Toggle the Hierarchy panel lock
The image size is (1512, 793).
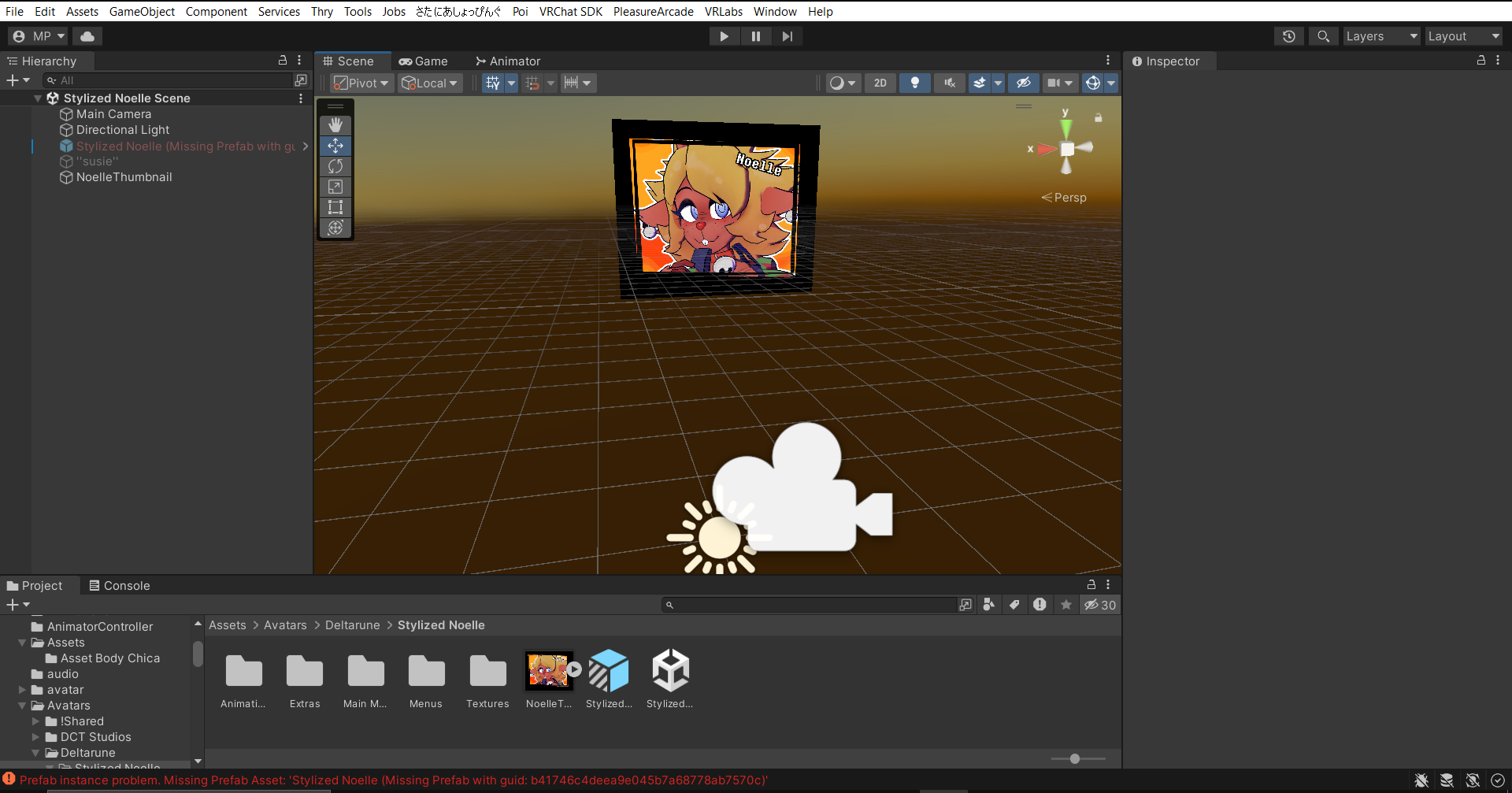(283, 60)
